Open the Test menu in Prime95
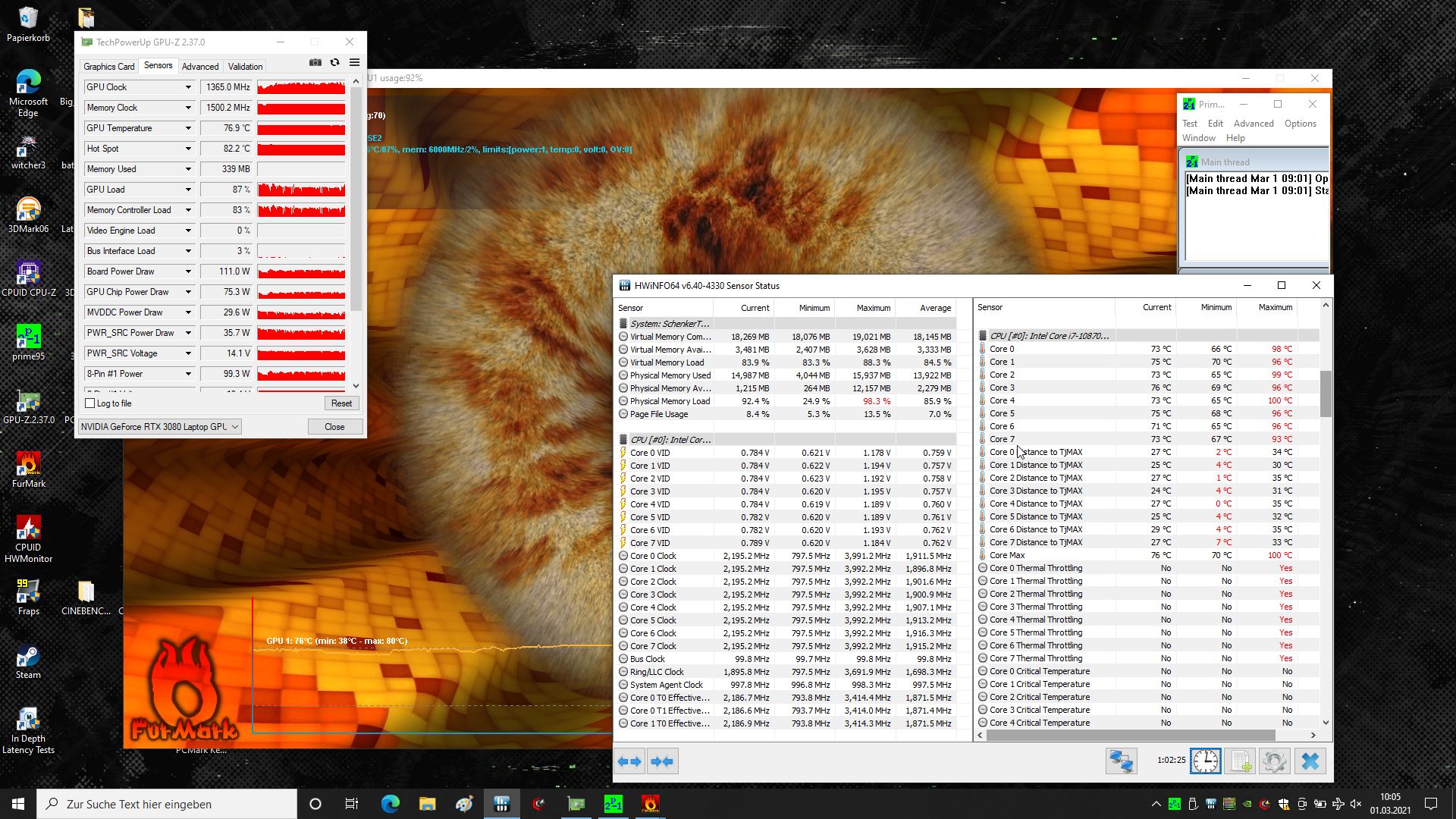1456x819 pixels. click(x=1190, y=124)
